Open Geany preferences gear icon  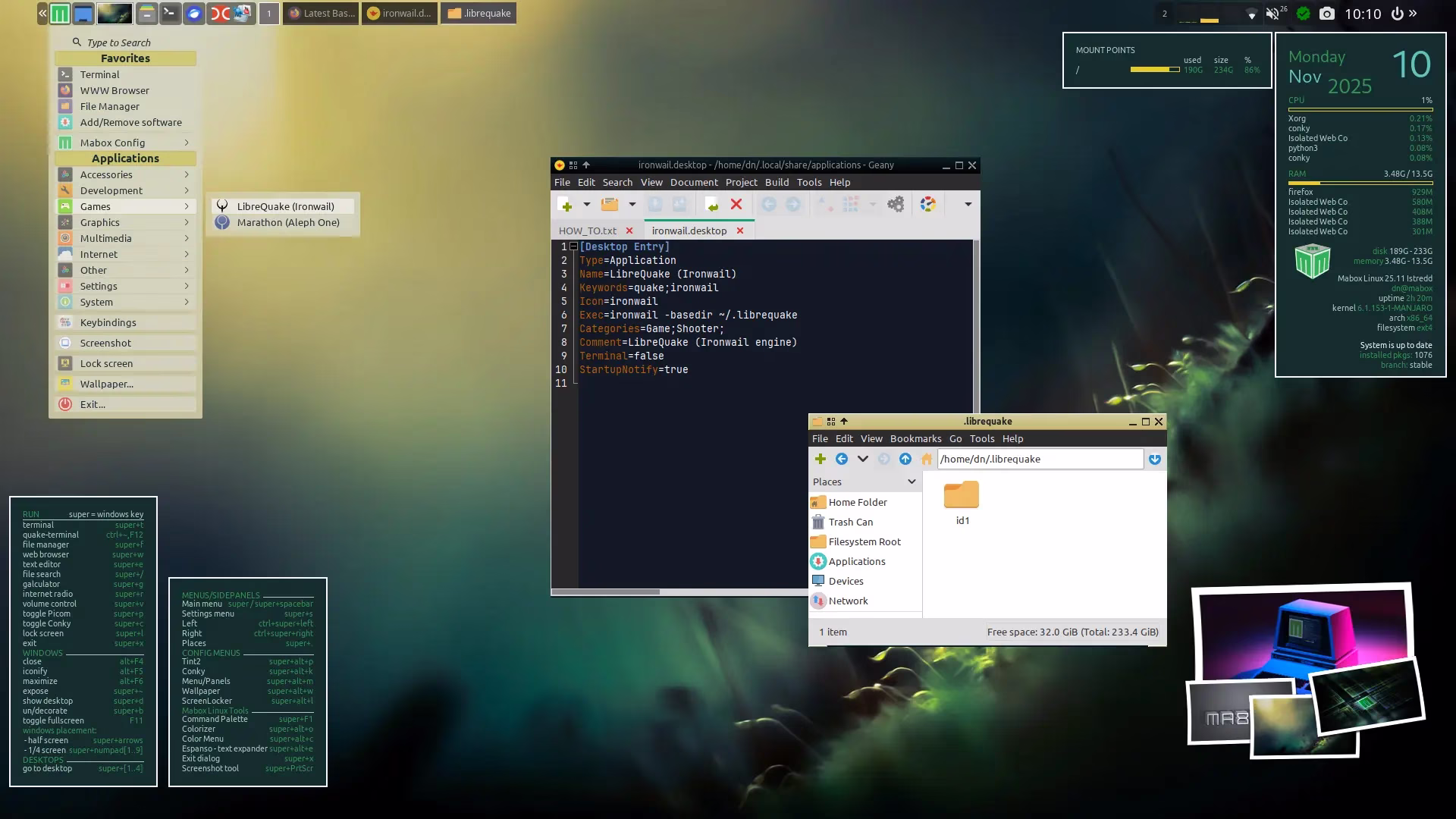click(896, 205)
